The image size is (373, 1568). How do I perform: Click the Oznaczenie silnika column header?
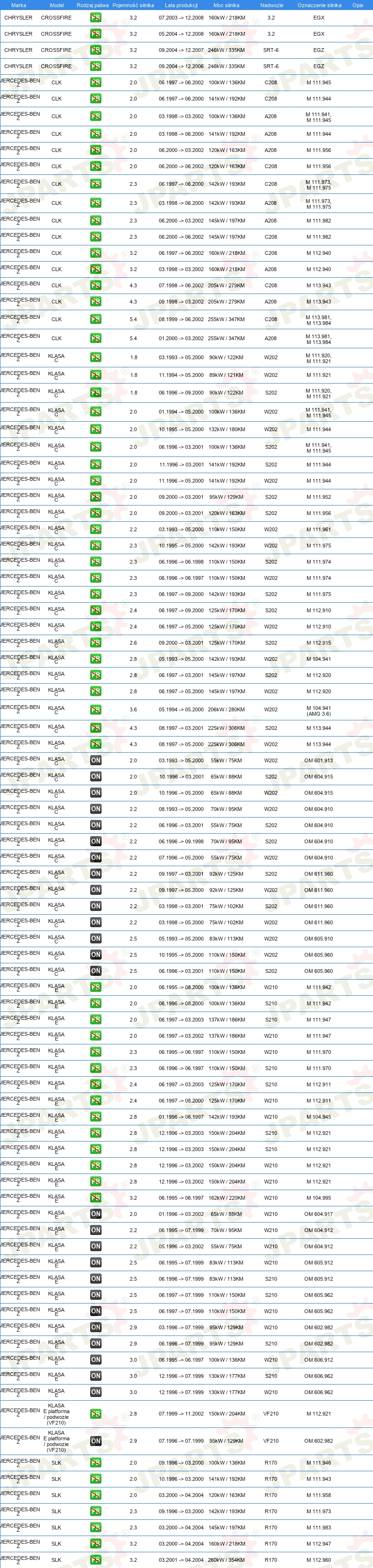click(x=320, y=5)
